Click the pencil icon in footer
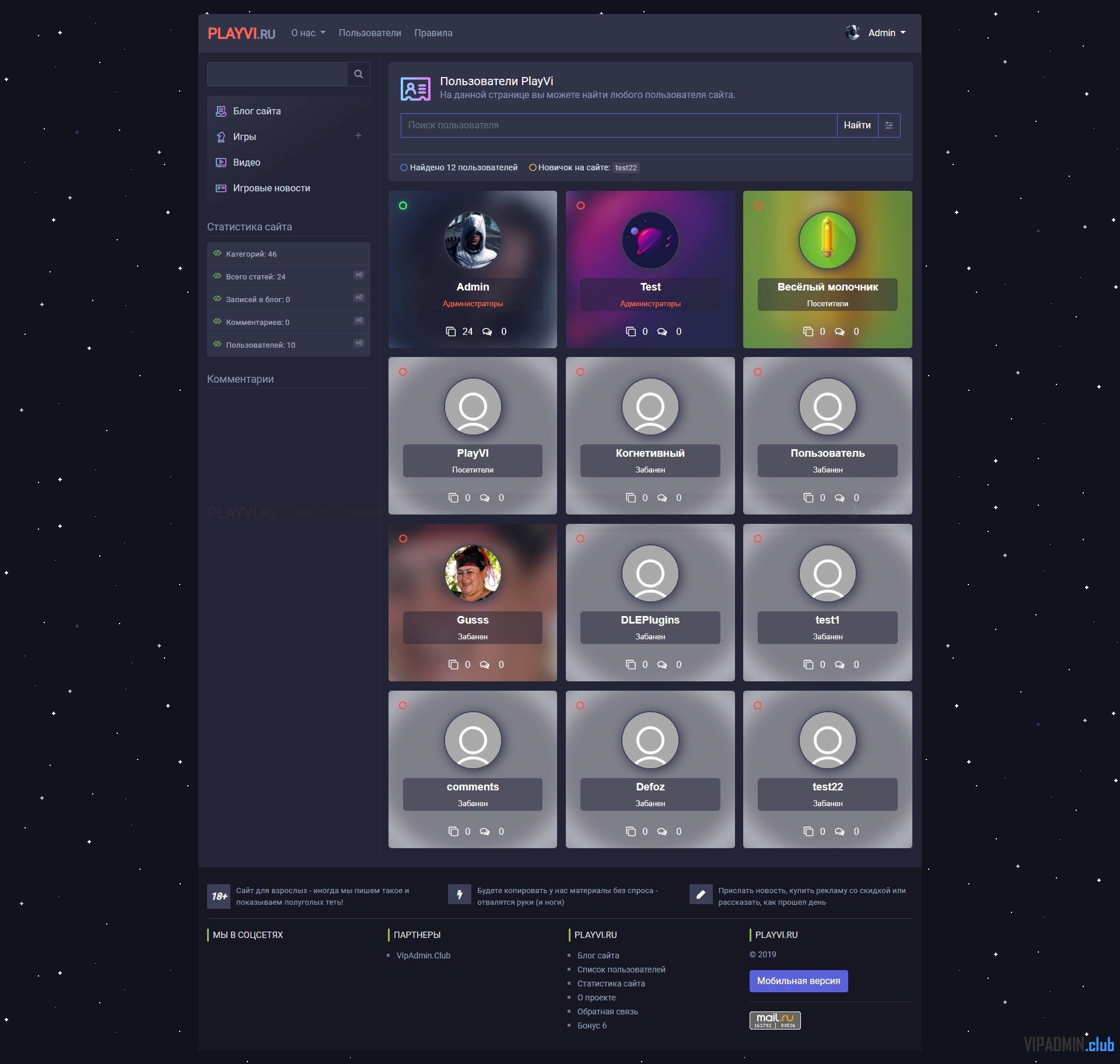Image resolution: width=1120 pixels, height=1064 pixels. pyautogui.click(x=701, y=894)
